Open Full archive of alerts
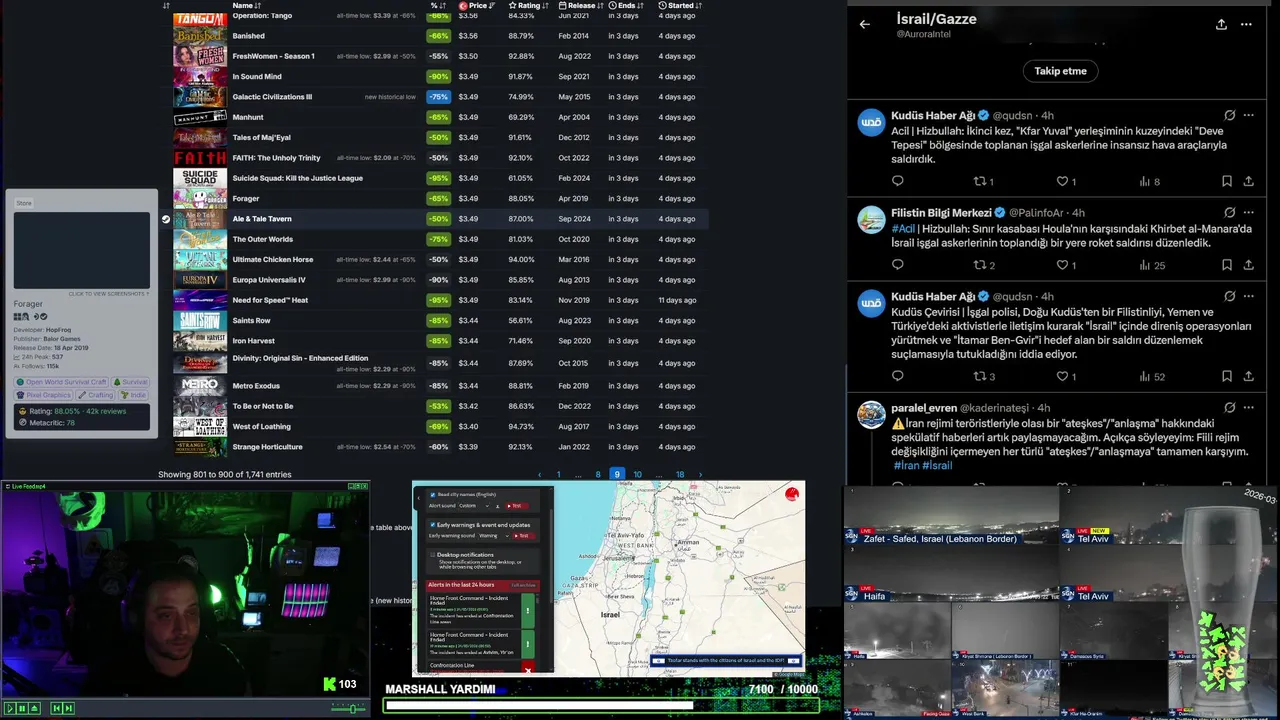This screenshot has height=720, width=1280. tap(523, 585)
